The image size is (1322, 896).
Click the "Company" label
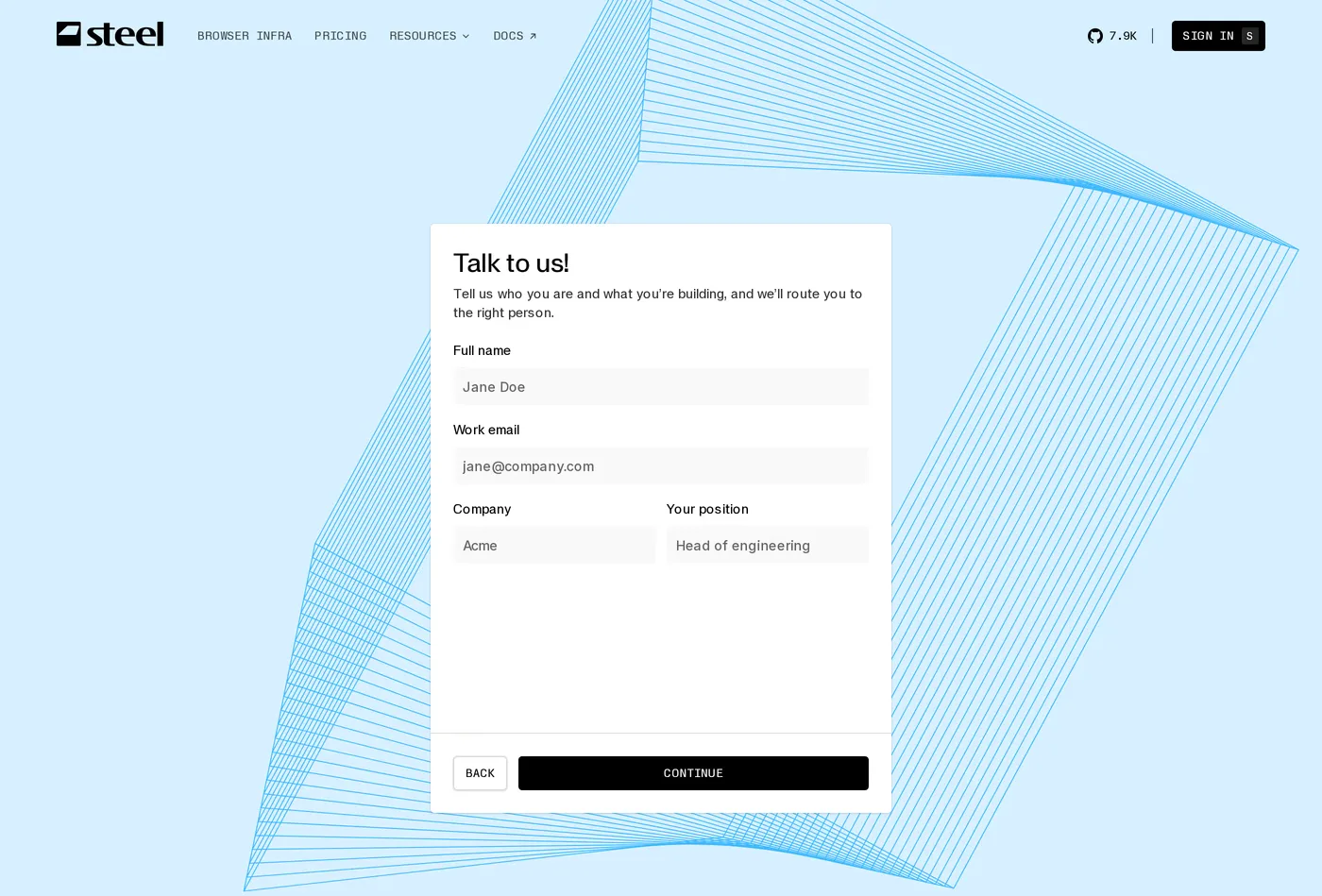[x=482, y=509]
